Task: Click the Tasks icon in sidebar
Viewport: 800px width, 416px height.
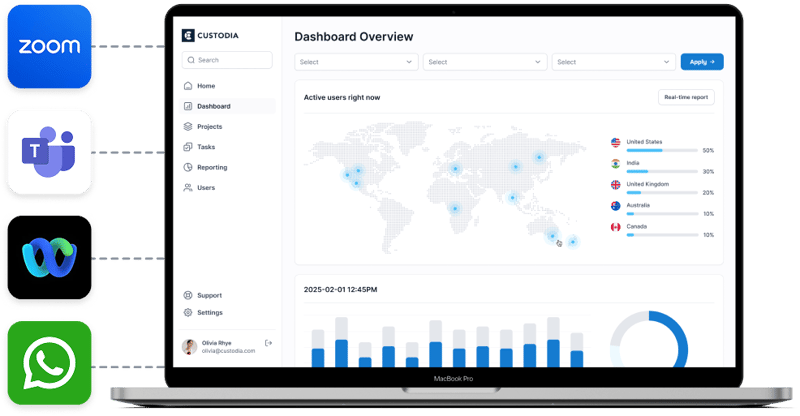Action: pyautogui.click(x=188, y=147)
